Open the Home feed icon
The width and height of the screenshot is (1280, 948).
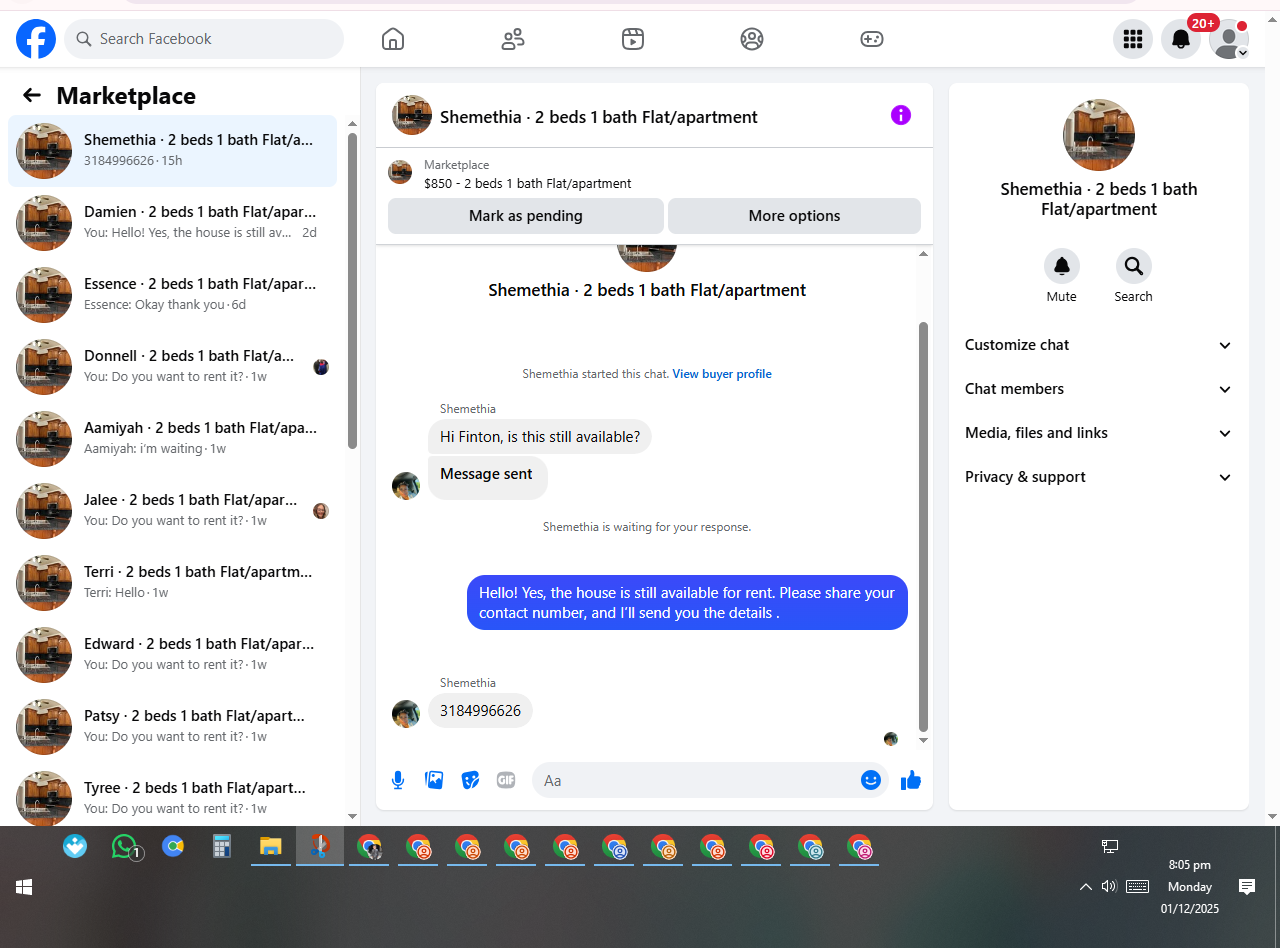(393, 39)
